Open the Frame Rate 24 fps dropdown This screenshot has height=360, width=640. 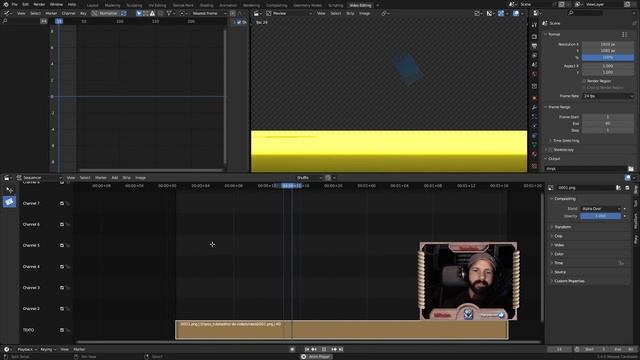pyautogui.click(x=608, y=96)
